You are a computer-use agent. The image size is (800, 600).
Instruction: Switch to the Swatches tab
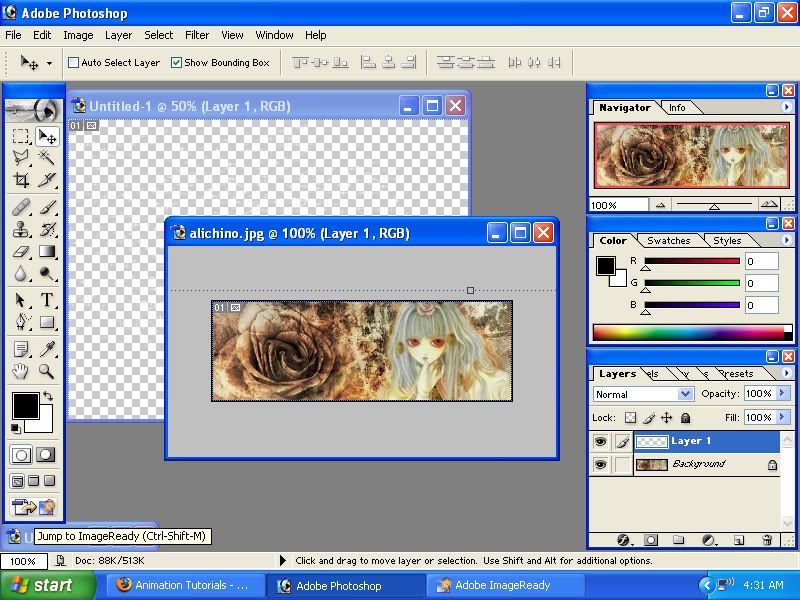point(668,241)
